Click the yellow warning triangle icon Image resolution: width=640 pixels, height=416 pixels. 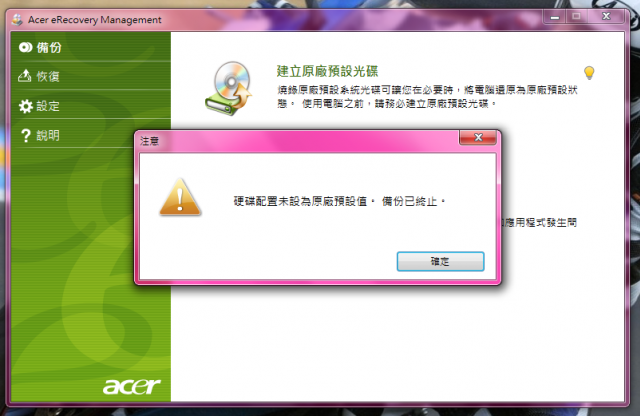point(180,197)
